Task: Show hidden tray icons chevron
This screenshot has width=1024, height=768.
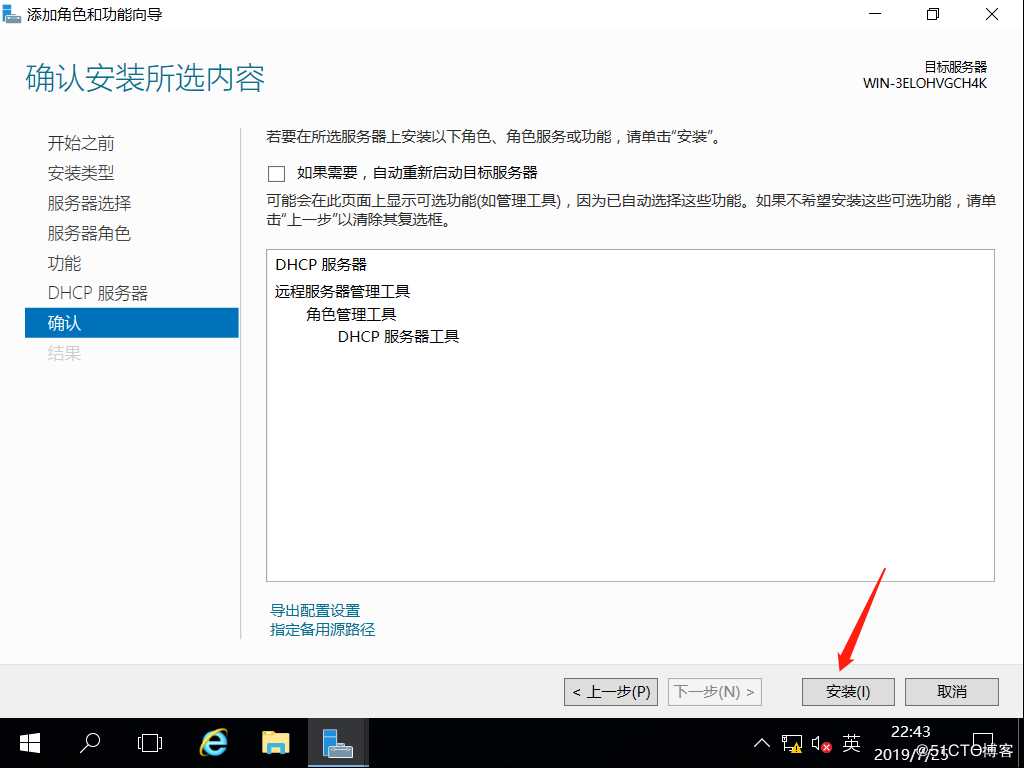Action: point(761,743)
